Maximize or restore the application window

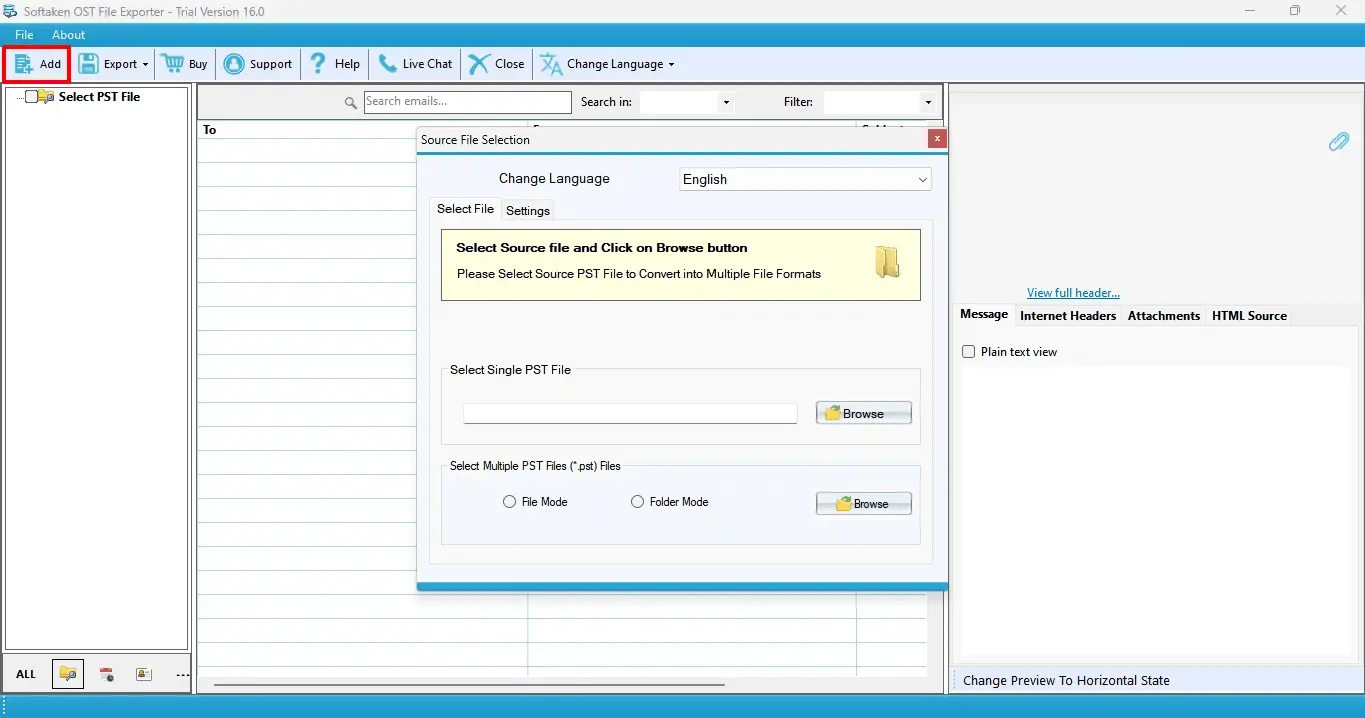(x=1295, y=11)
